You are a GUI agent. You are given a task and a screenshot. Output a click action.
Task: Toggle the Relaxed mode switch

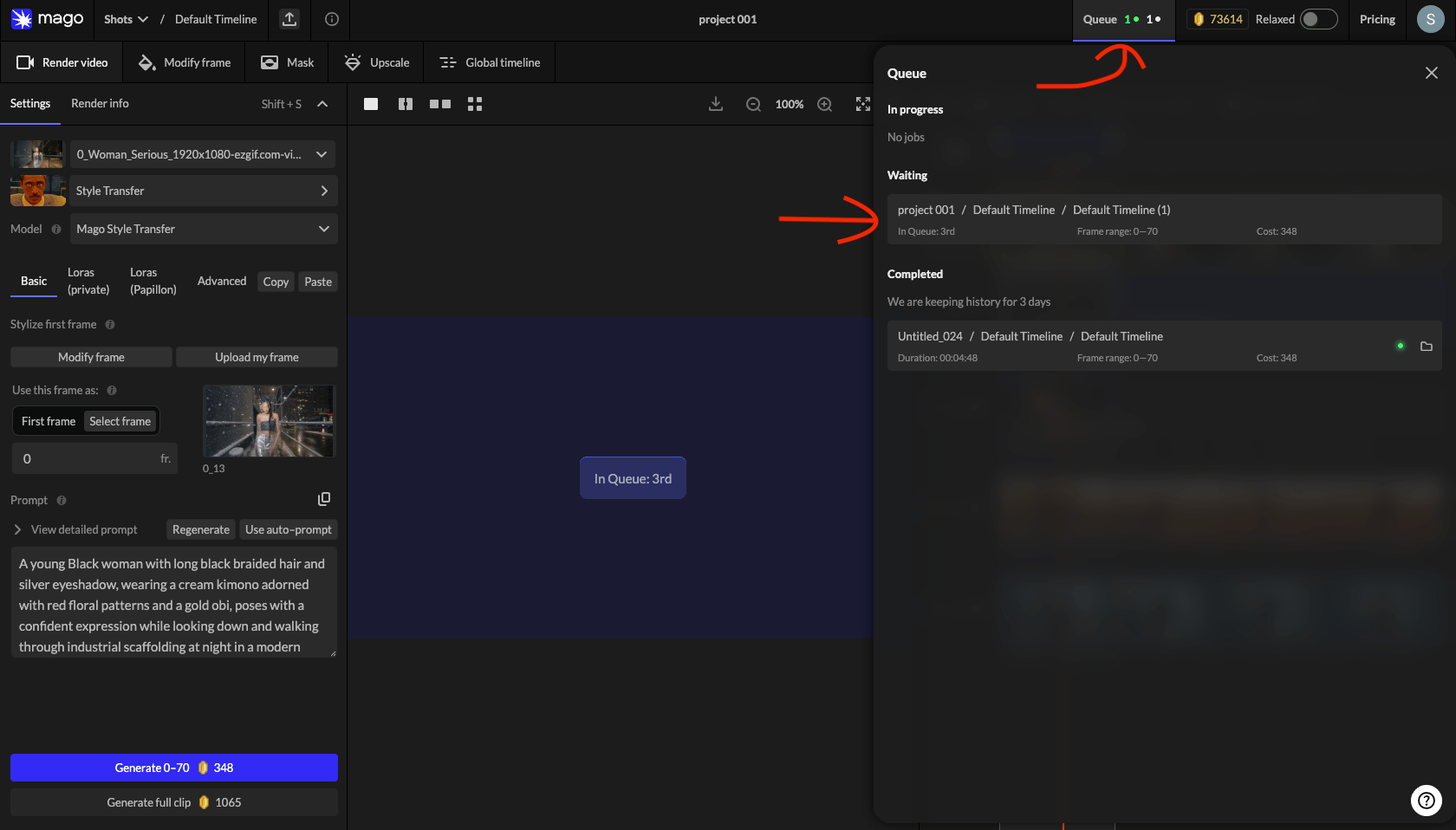(x=1318, y=19)
